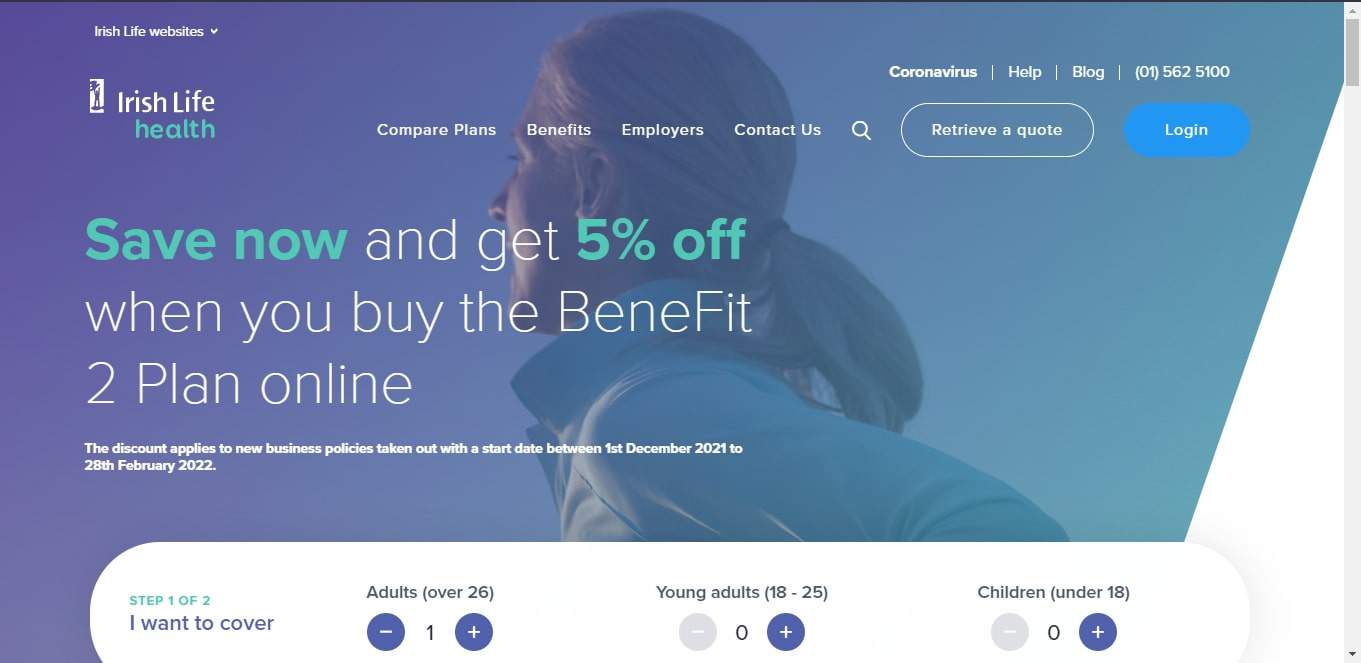1361x663 pixels.
Task: Increase the Adults (over 26) count
Action: 474,632
